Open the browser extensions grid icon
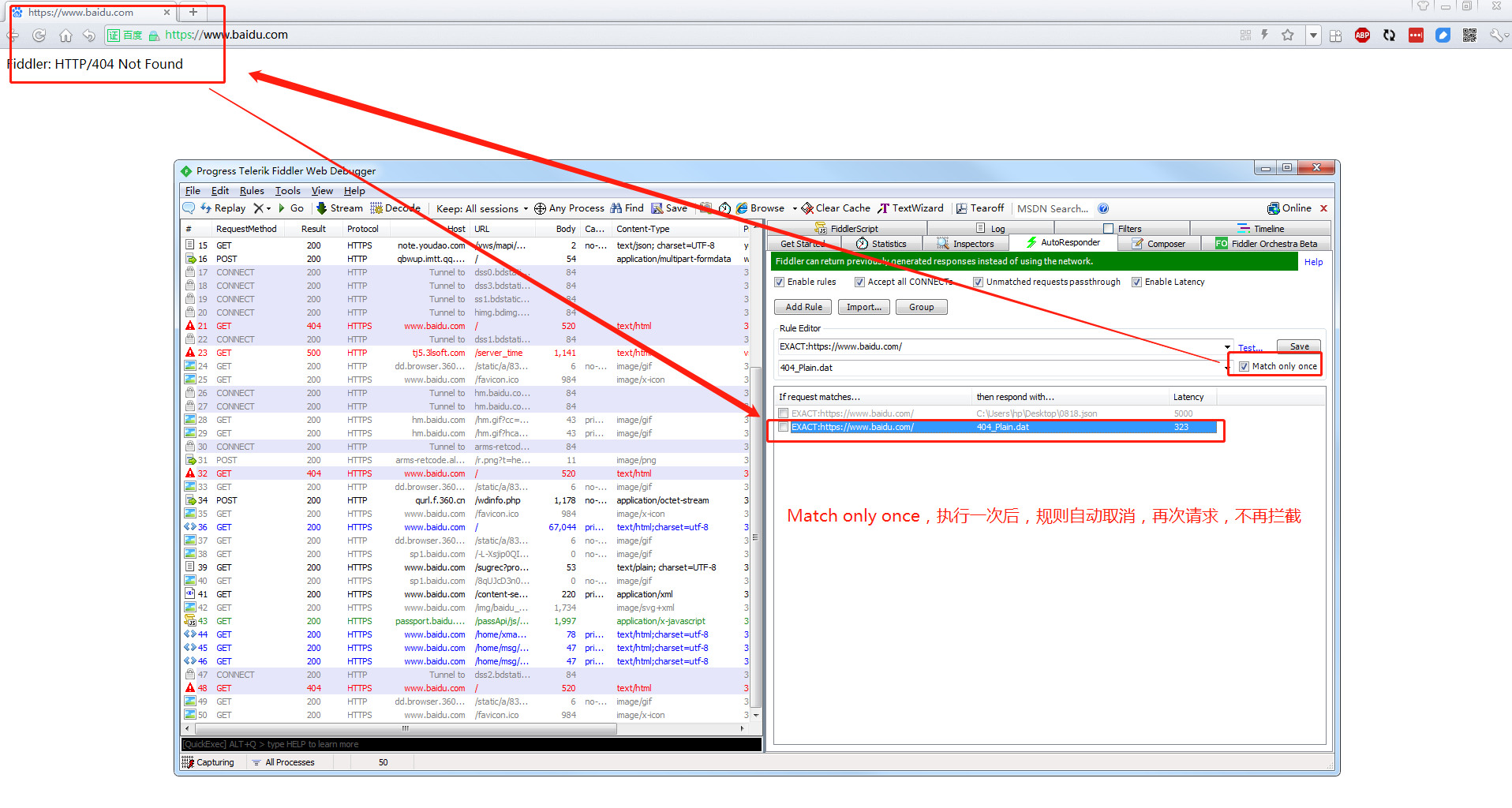The height and width of the screenshot is (808, 1512). pyautogui.click(x=1335, y=36)
